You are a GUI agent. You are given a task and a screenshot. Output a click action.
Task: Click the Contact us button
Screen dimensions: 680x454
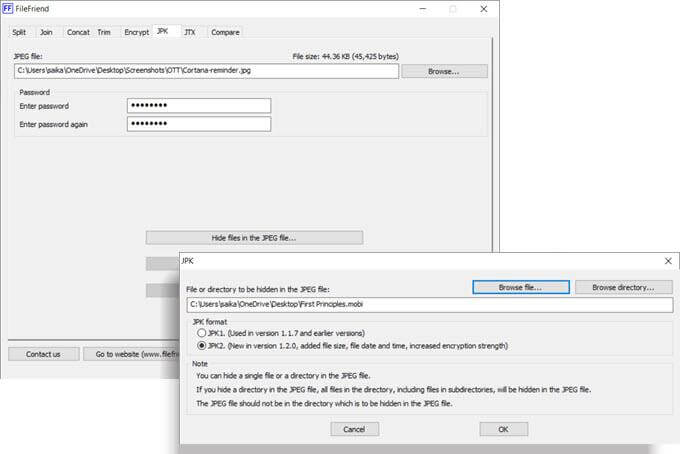pos(43,354)
